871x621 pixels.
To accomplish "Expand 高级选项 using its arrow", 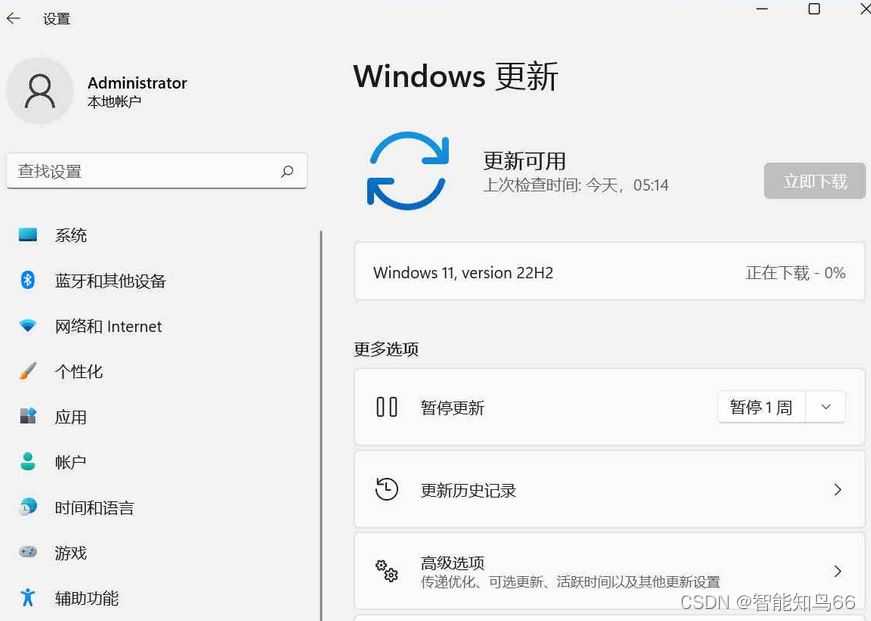I will point(838,571).
